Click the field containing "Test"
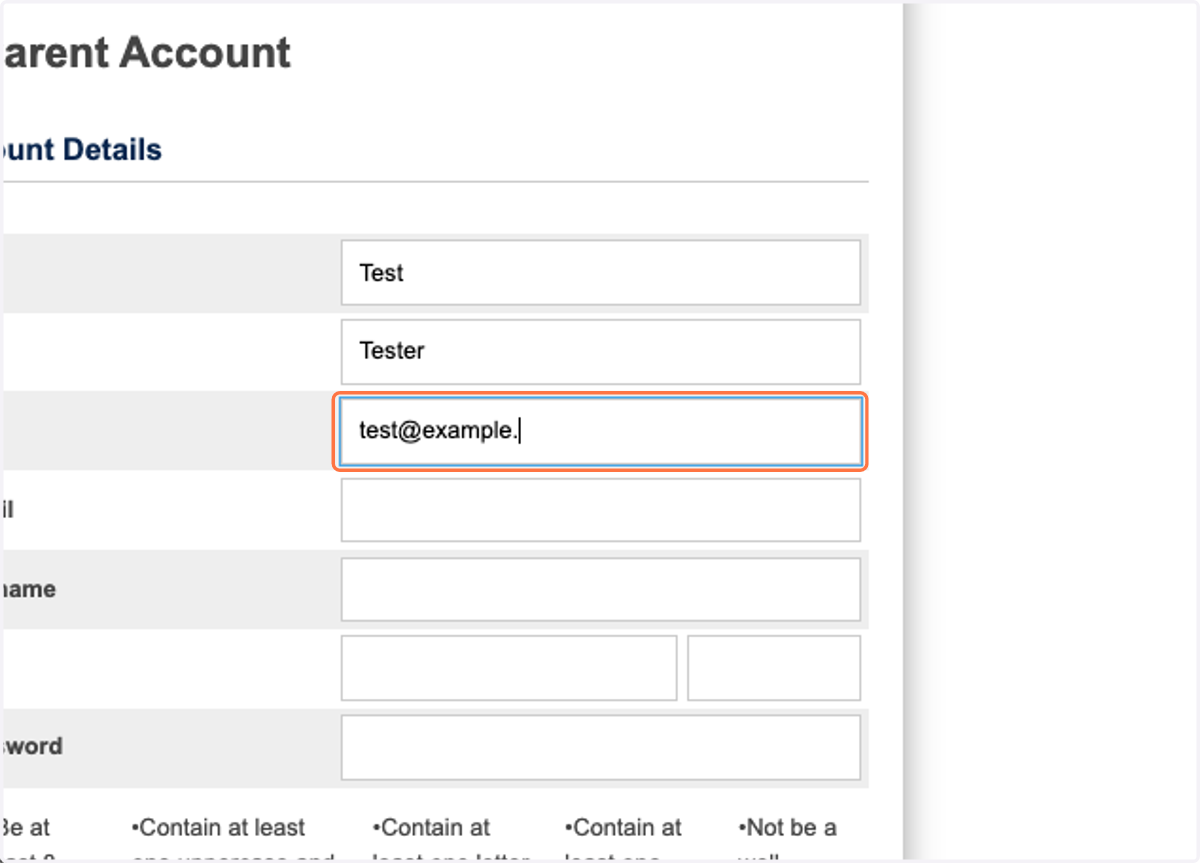The width and height of the screenshot is (1200, 863). [x=600, y=272]
